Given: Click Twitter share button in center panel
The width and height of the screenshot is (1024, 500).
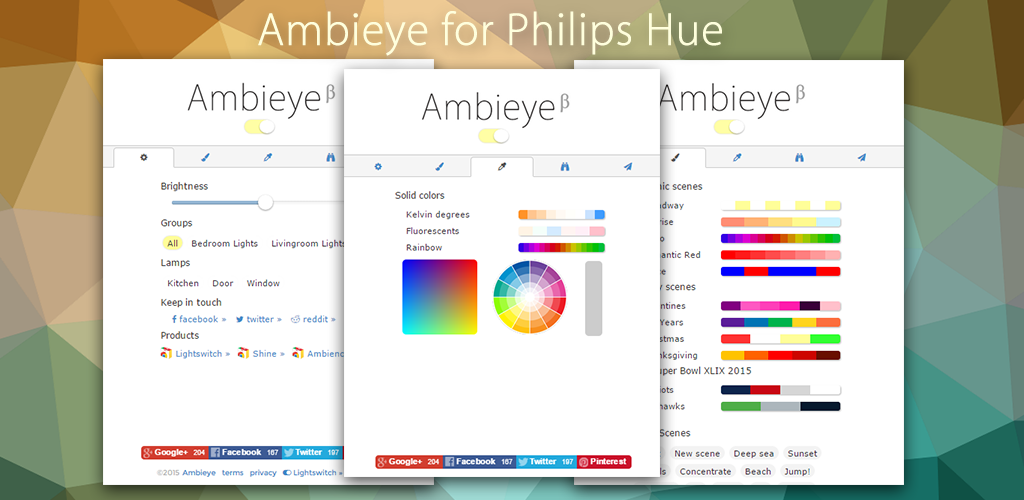Looking at the screenshot, I should (x=547, y=461).
